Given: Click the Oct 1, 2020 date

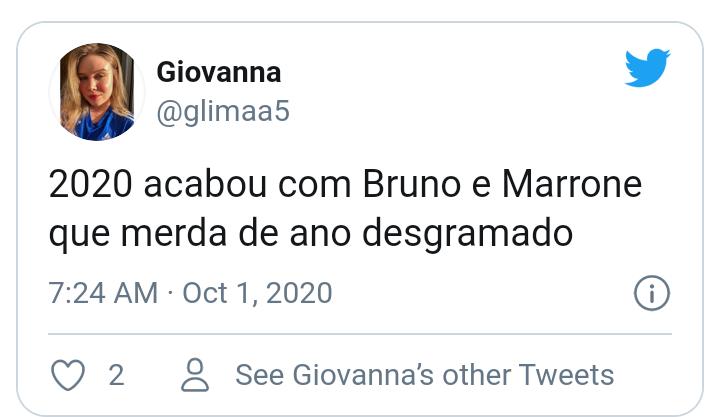Looking at the screenshot, I should point(258,293).
